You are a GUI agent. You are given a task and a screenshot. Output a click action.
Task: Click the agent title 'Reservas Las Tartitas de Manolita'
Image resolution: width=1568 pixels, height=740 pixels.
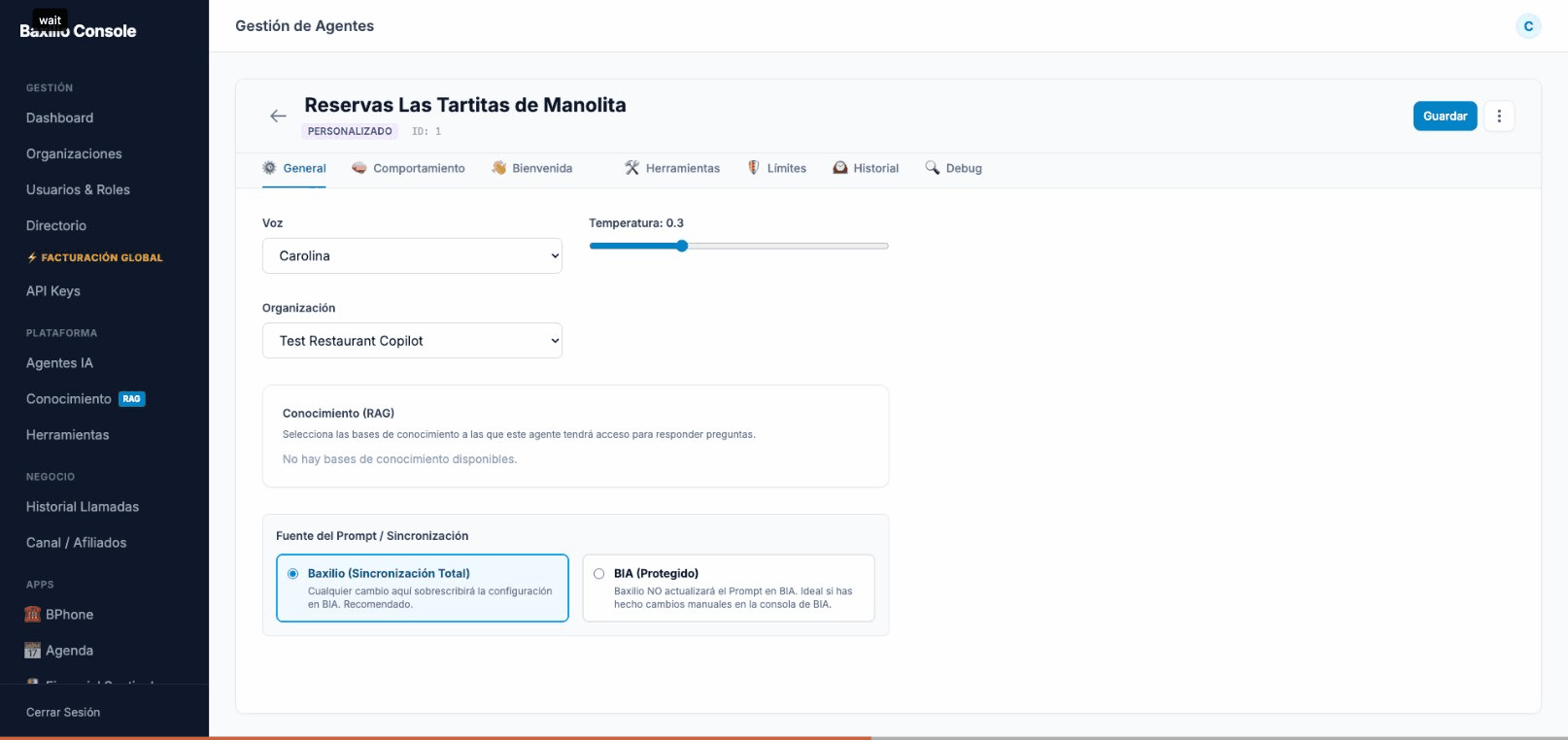[465, 105]
